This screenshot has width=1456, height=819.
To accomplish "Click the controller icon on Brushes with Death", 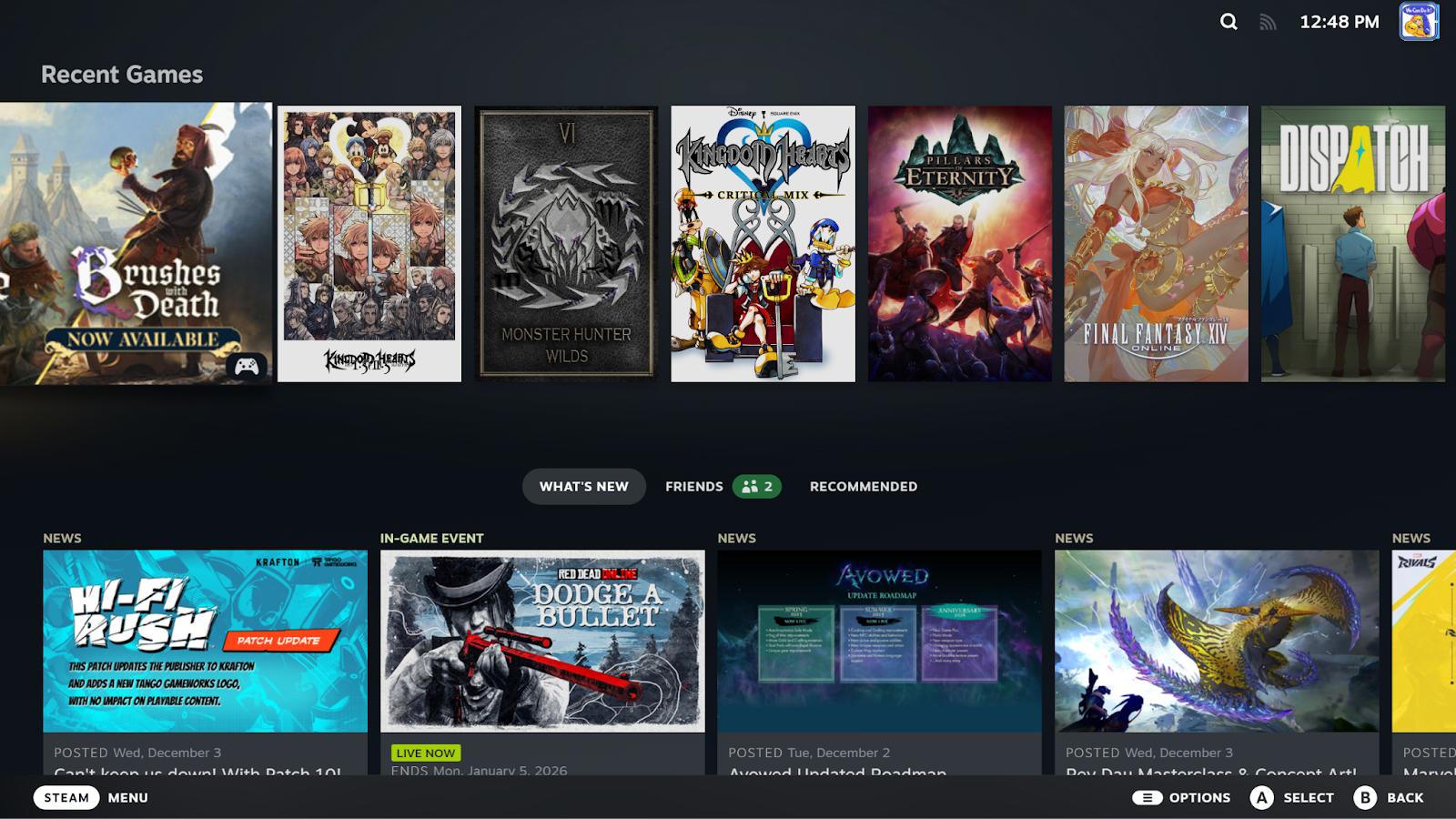I will click(x=246, y=367).
